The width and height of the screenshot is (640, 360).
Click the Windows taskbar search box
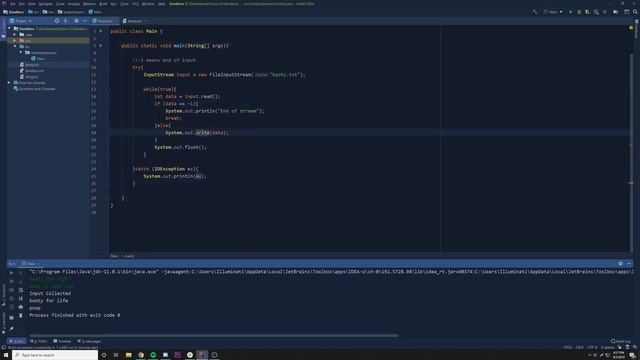coord(55,355)
